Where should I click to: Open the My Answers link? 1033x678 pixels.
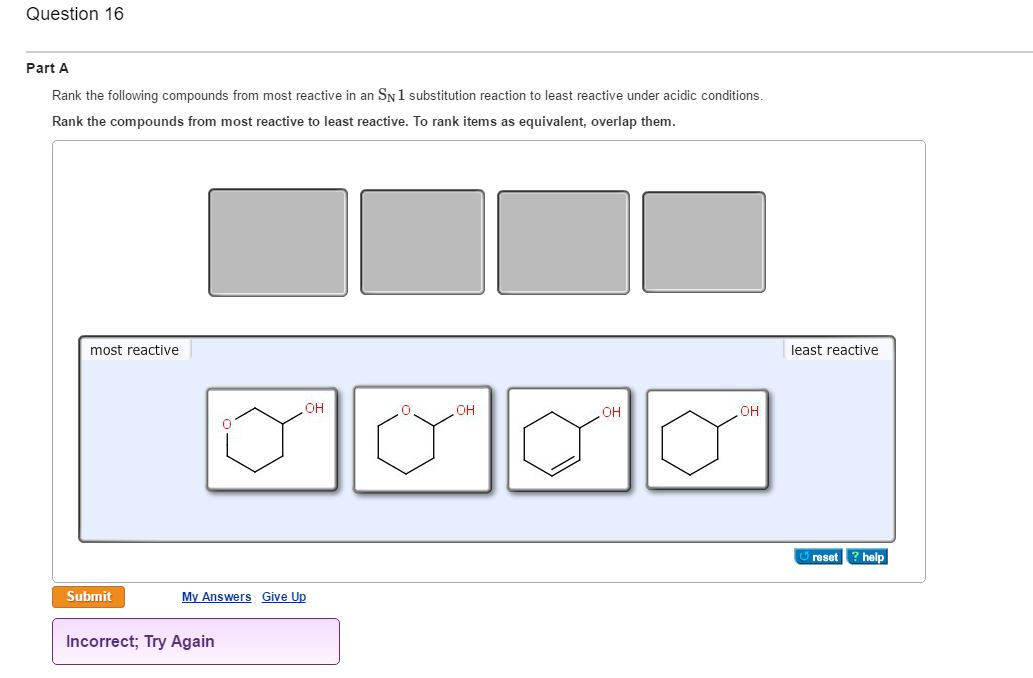click(216, 597)
